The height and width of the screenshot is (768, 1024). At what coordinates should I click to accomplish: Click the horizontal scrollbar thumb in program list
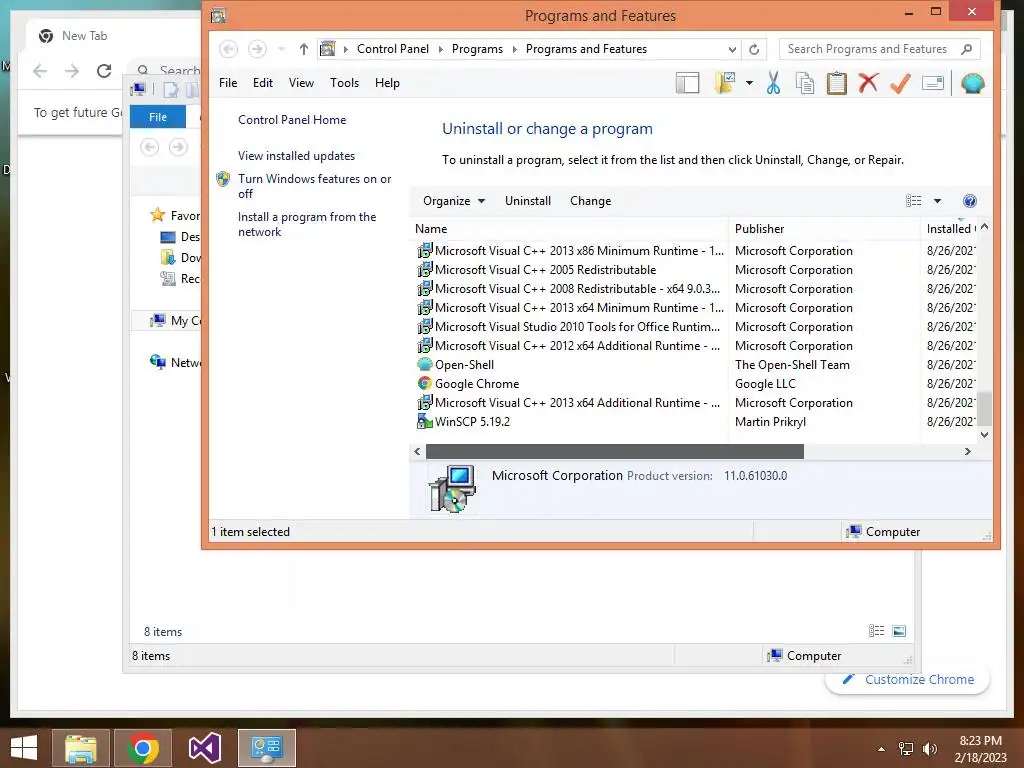pyautogui.click(x=615, y=451)
